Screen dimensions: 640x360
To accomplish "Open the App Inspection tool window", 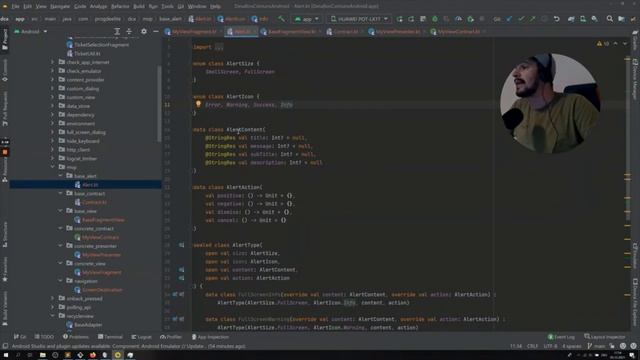I will (210, 337).
